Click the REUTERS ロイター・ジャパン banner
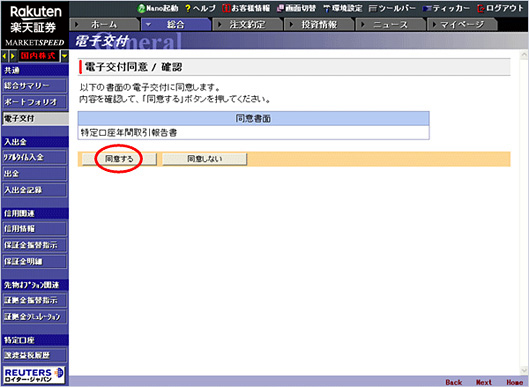529x387 pixels. pyautogui.click(x=33, y=375)
